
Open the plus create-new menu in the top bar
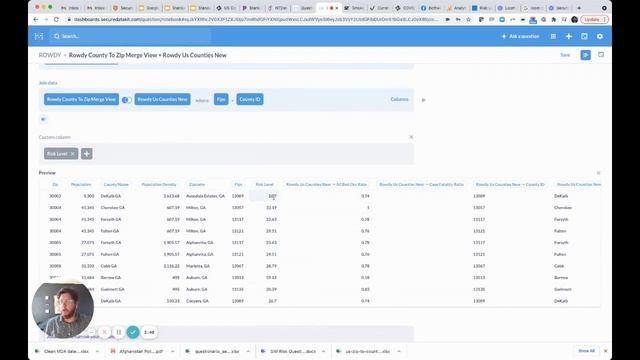(569, 36)
